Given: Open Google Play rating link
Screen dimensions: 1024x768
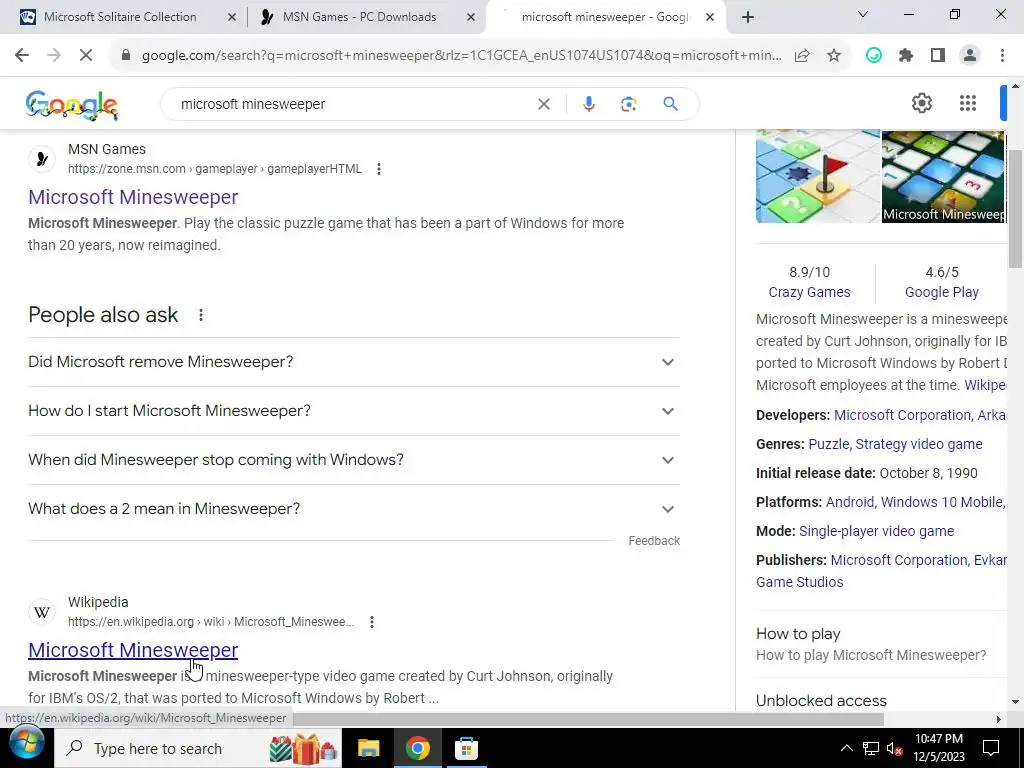Looking at the screenshot, I should pyautogui.click(x=942, y=292).
